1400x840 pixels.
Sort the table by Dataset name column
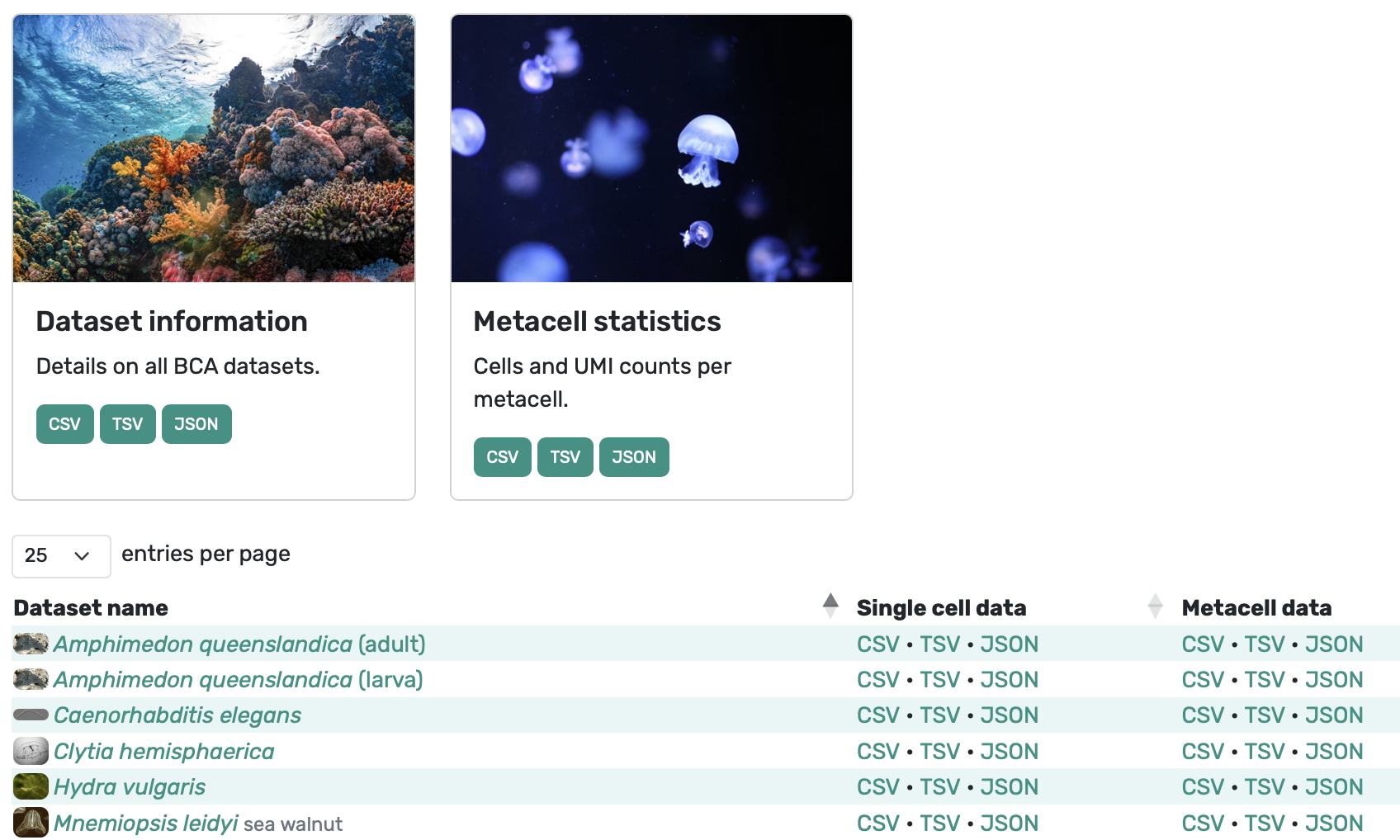point(91,607)
